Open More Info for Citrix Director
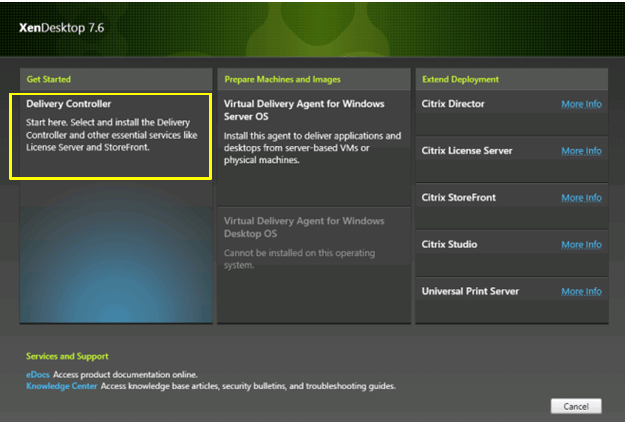Viewport: 625px width, 422px height. [581, 104]
